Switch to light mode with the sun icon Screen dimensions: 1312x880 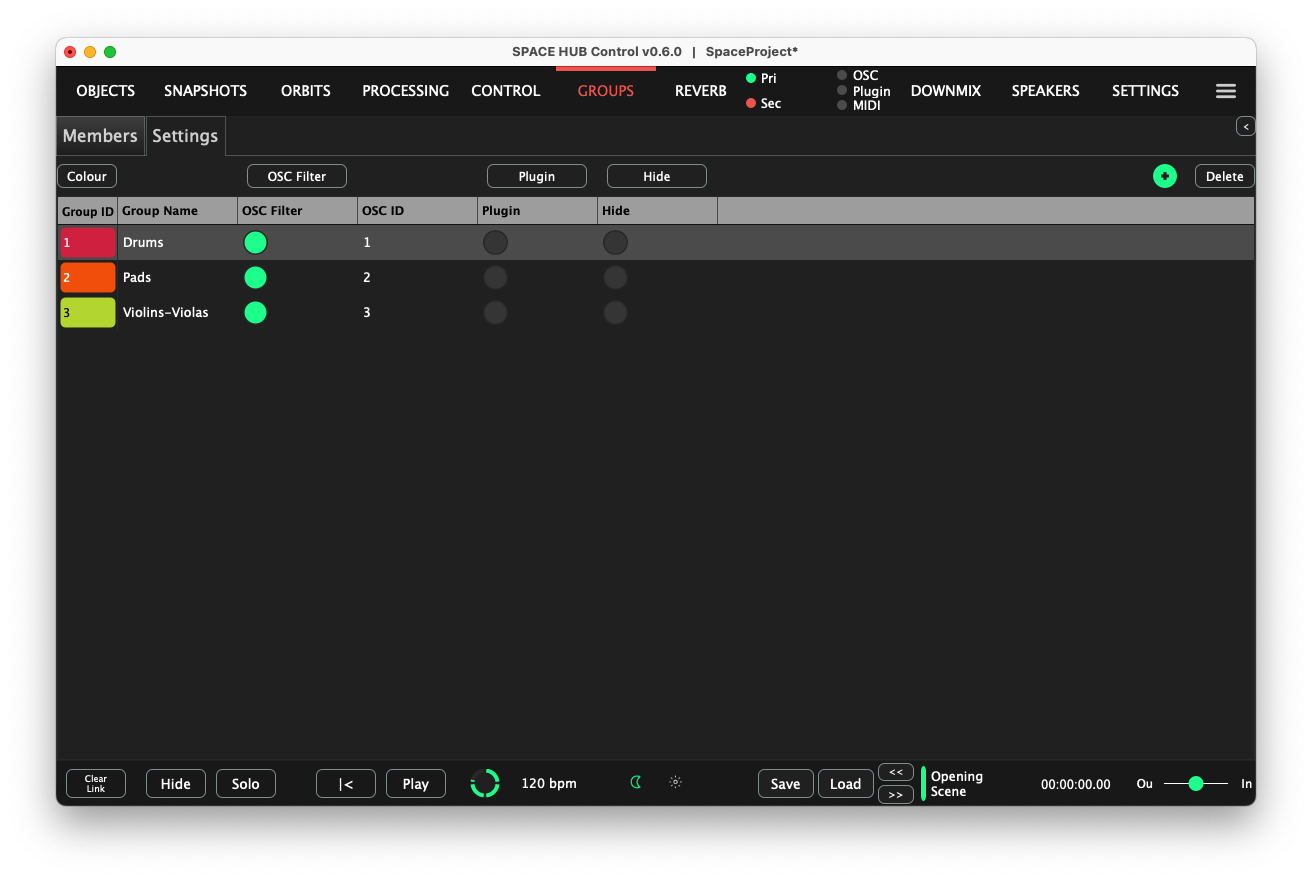(x=675, y=783)
